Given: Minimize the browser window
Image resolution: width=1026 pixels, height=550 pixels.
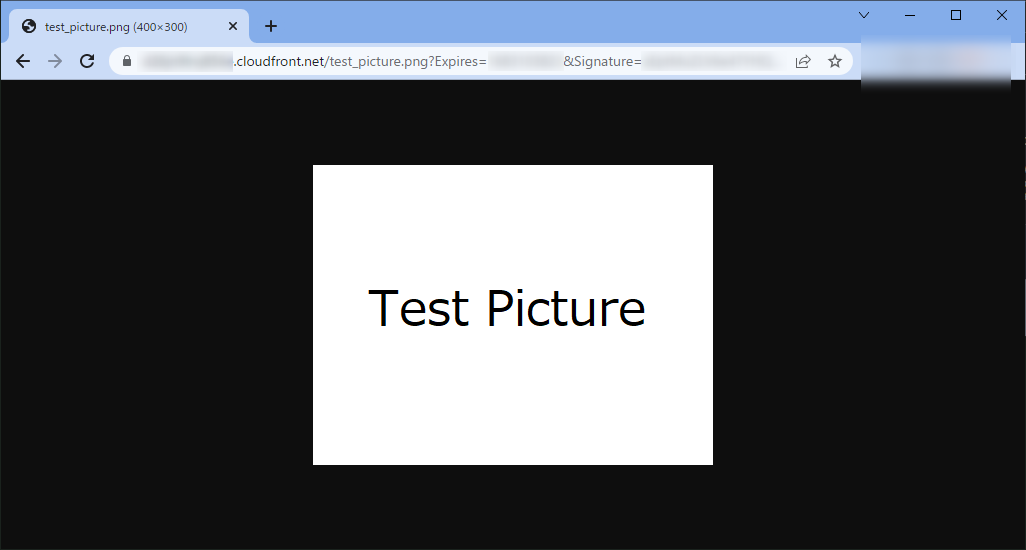Looking at the screenshot, I should [x=910, y=15].
